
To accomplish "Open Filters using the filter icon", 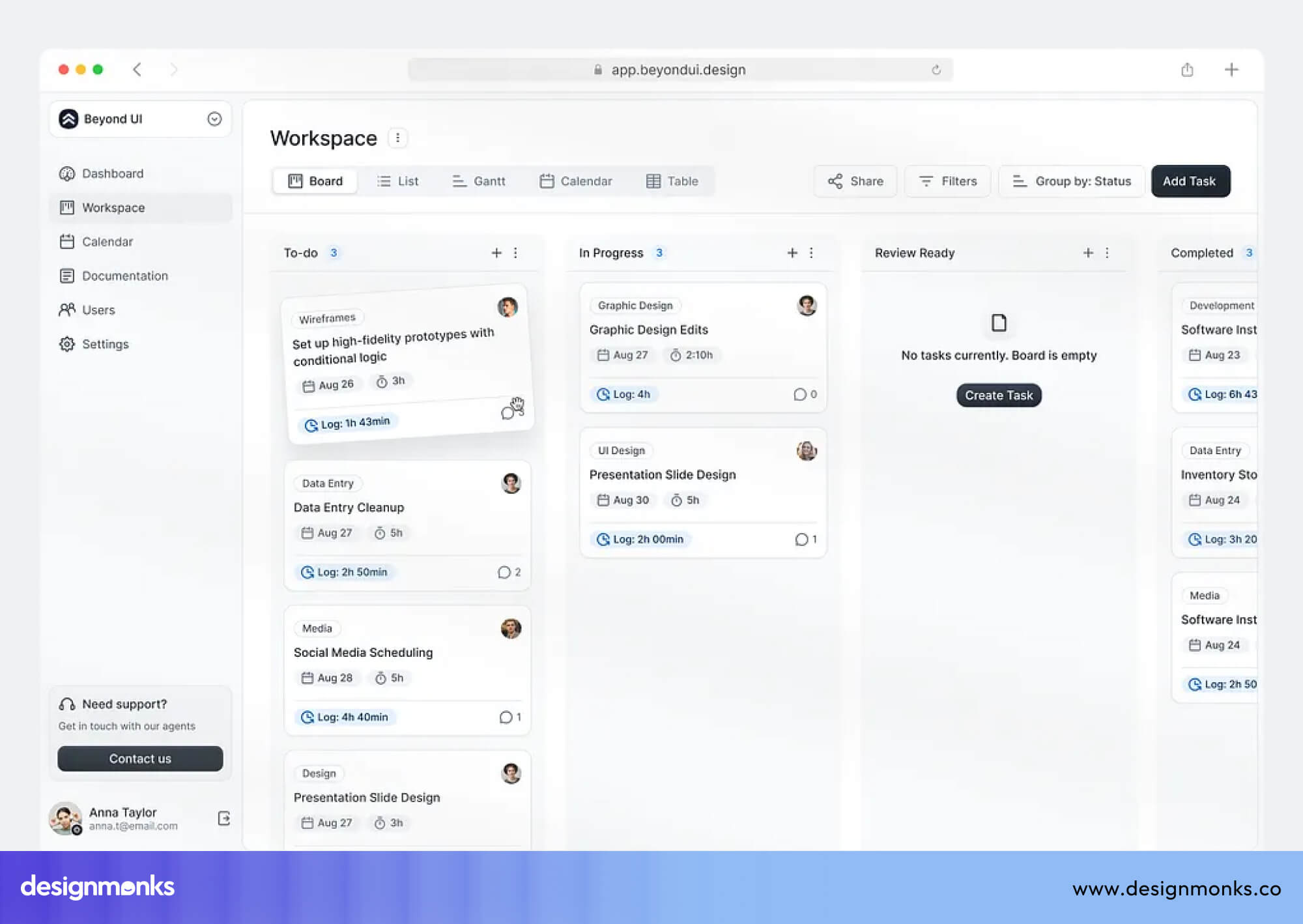I will (926, 181).
